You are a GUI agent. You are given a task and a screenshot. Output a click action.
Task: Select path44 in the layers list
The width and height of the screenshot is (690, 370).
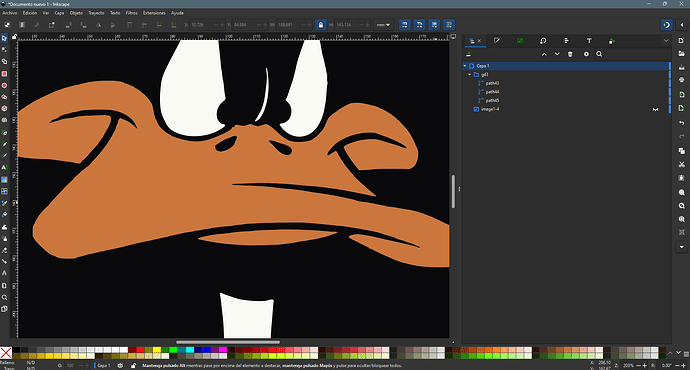tap(492, 92)
